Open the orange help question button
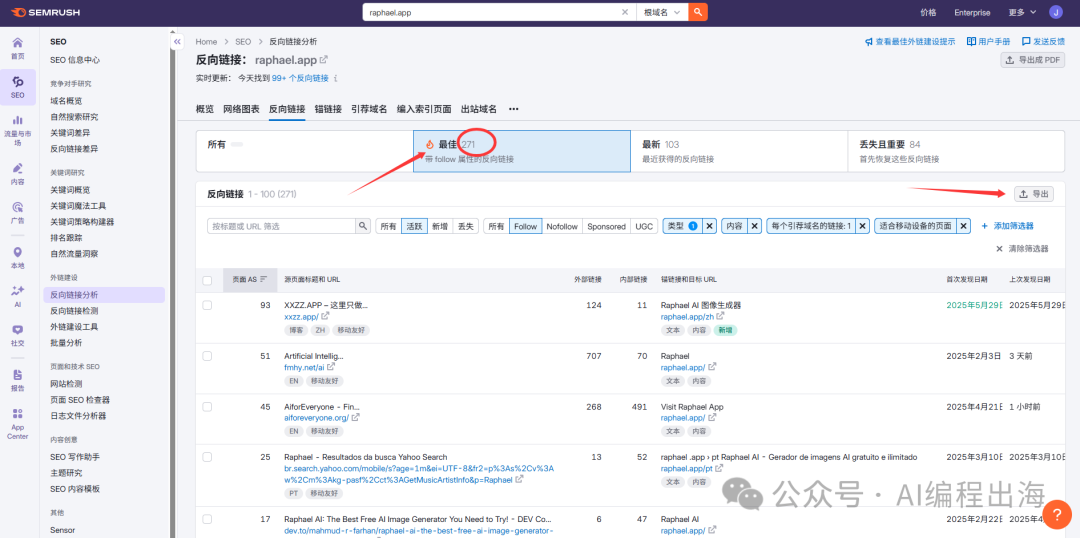This screenshot has height=538, width=1080. pyautogui.click(x=1056, y=514)
